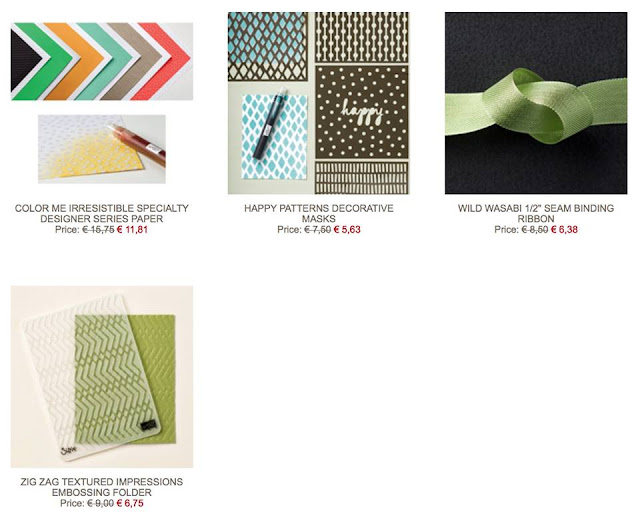Select Wild Wasabi Seam Binding Ribbon title
This screenshot has height=520, width=640.
point(536,213)
